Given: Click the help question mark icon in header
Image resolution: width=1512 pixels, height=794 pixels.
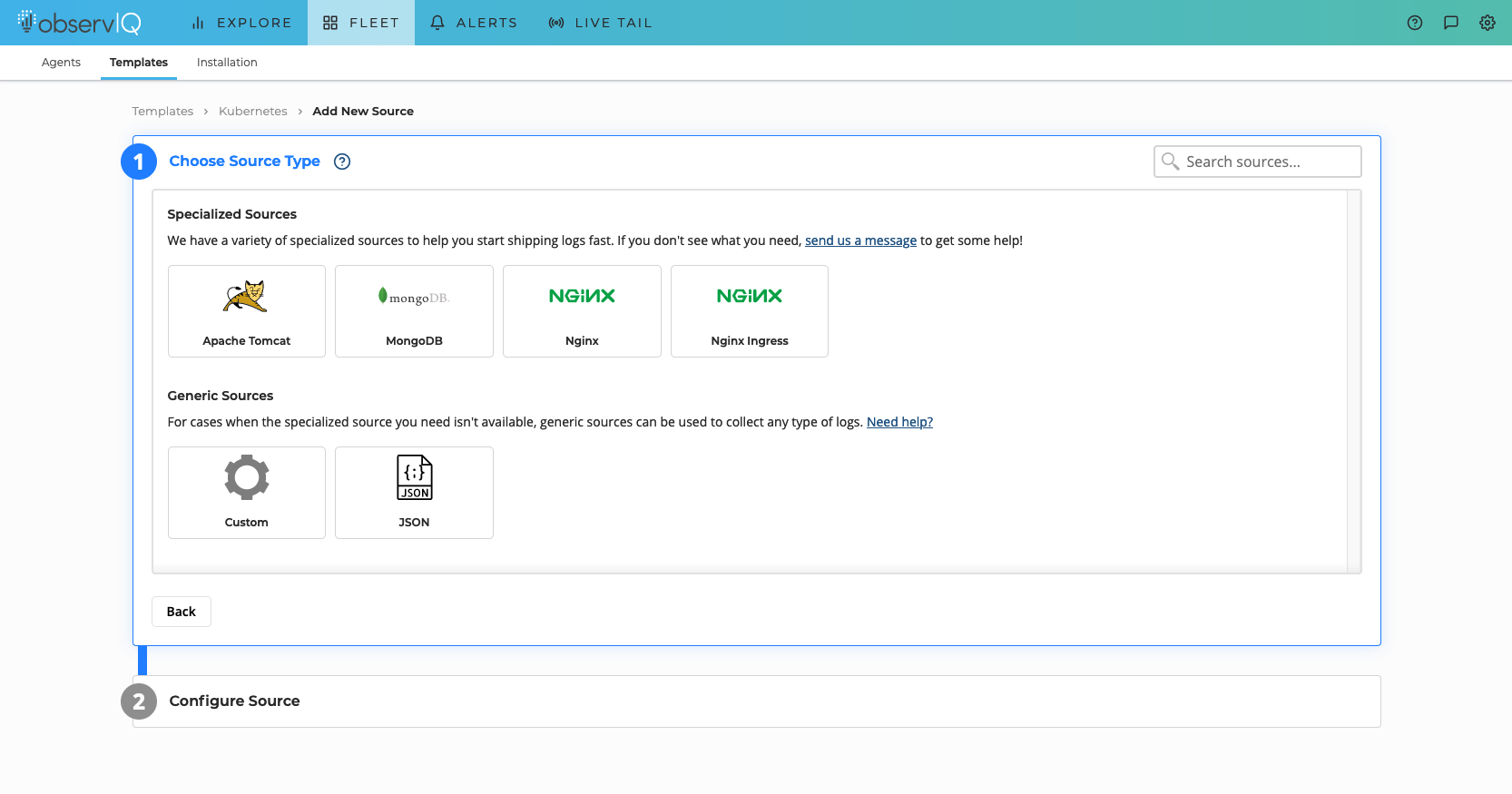Looking at the screenshot, I should [1415, 23].
